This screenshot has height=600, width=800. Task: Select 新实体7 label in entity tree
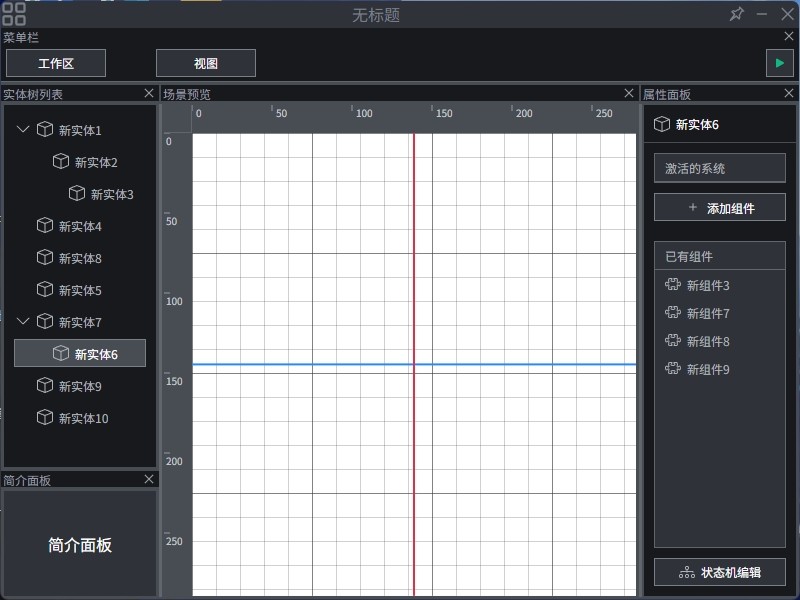80,322
